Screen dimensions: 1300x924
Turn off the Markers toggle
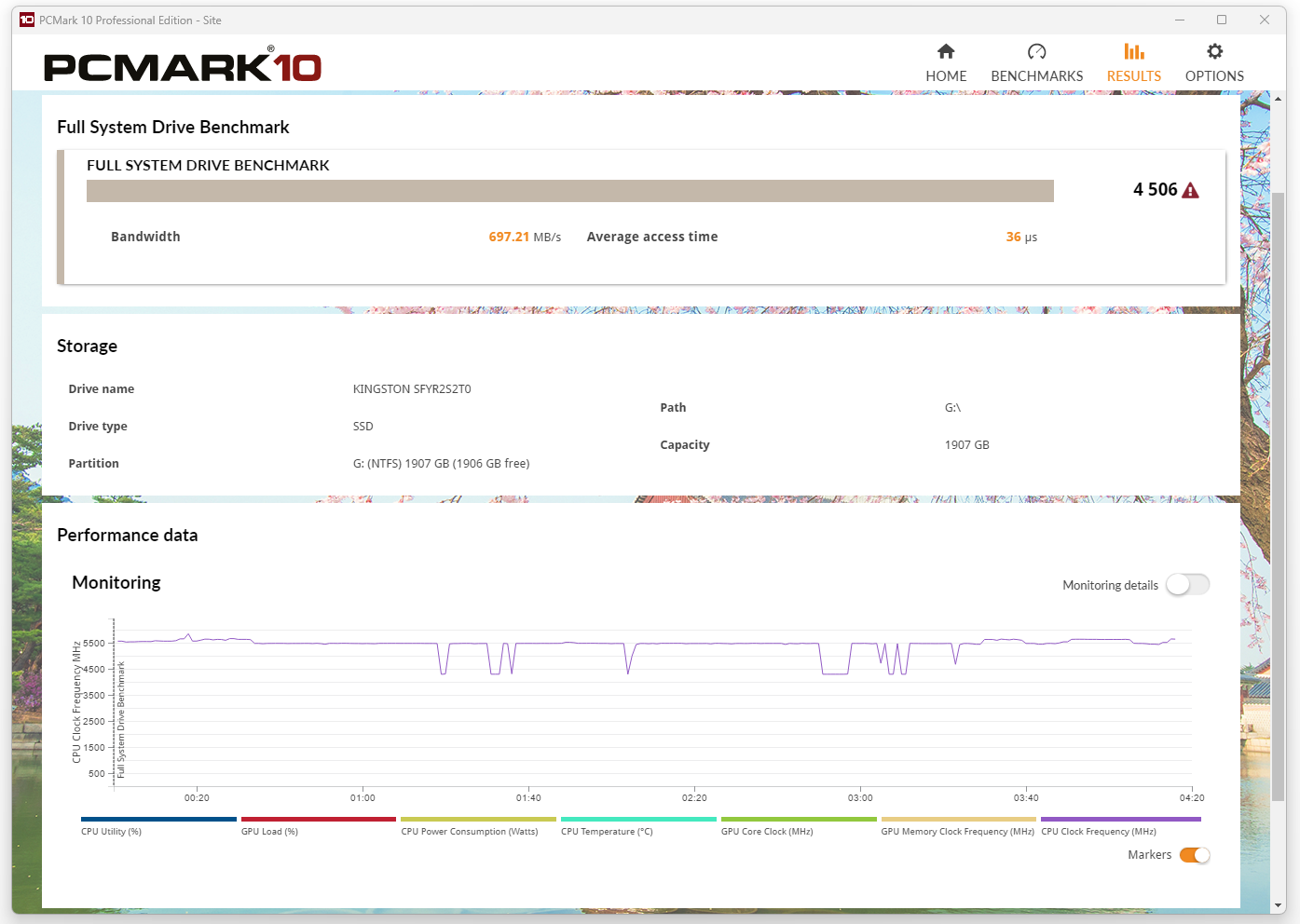point(1194,855)
